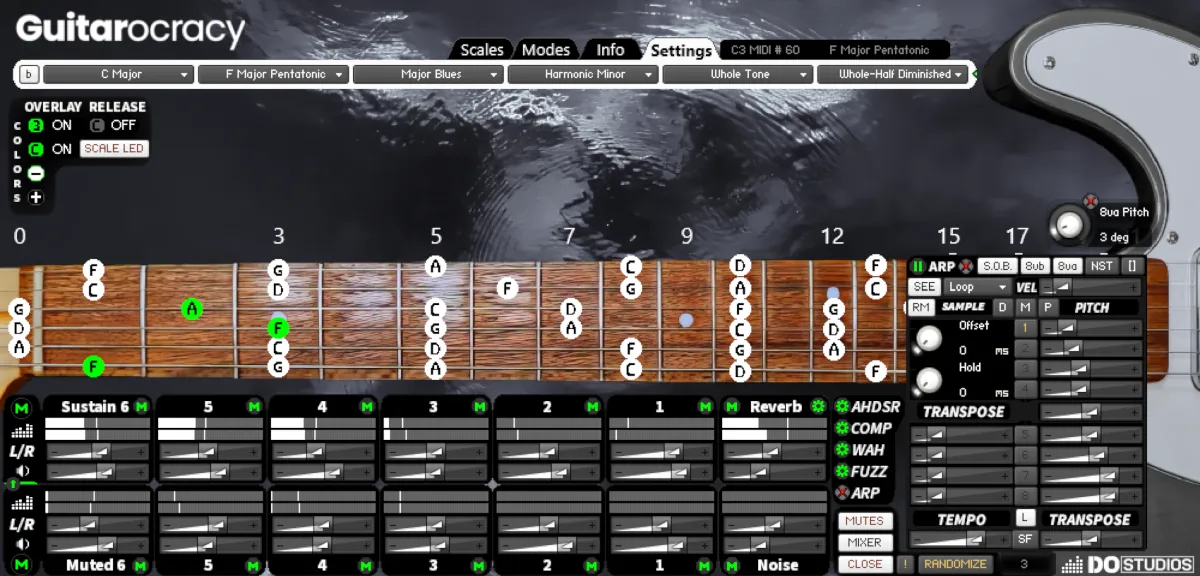Click the Offset knob
Viewport: 1200px width, 576px height.
pyautogui.click(x=929, y=339)
